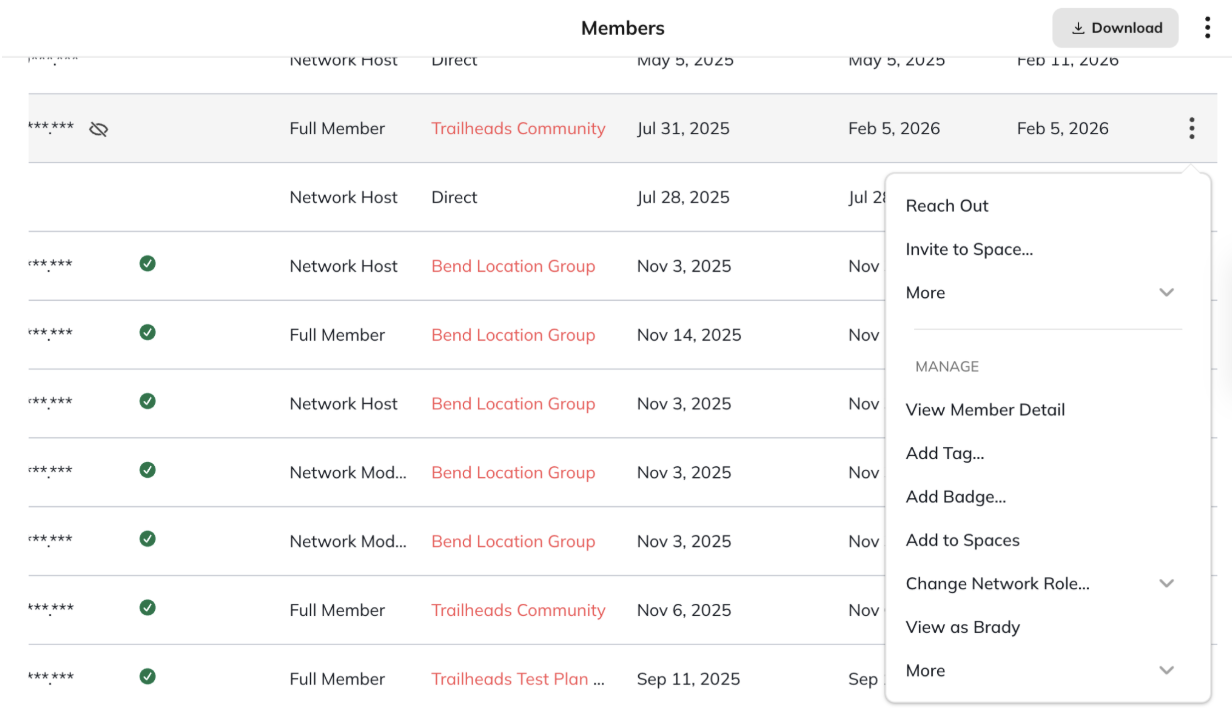Open View Member Detail

(985, 410)
